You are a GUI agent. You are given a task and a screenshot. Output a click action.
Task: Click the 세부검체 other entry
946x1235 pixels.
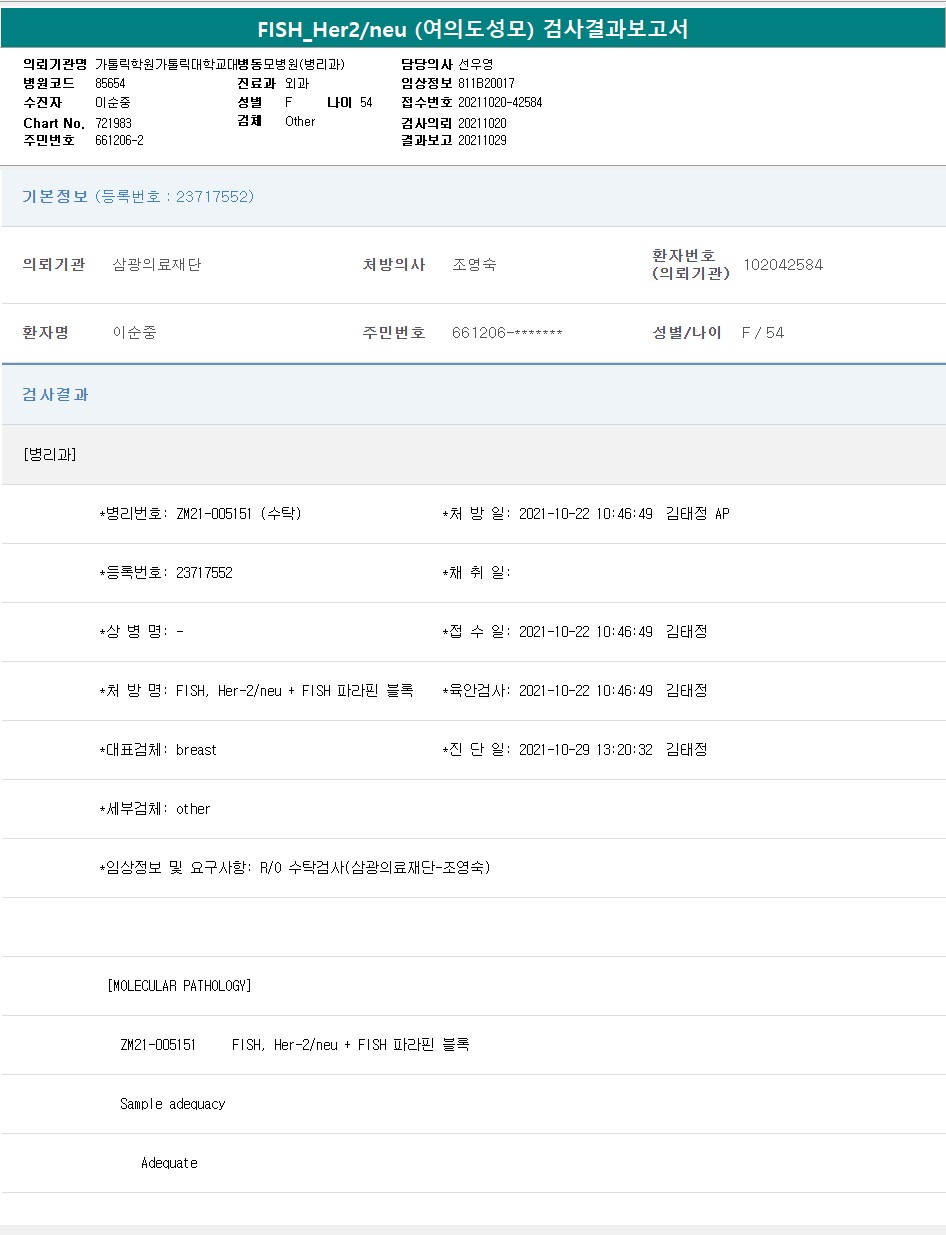point(155,809)
